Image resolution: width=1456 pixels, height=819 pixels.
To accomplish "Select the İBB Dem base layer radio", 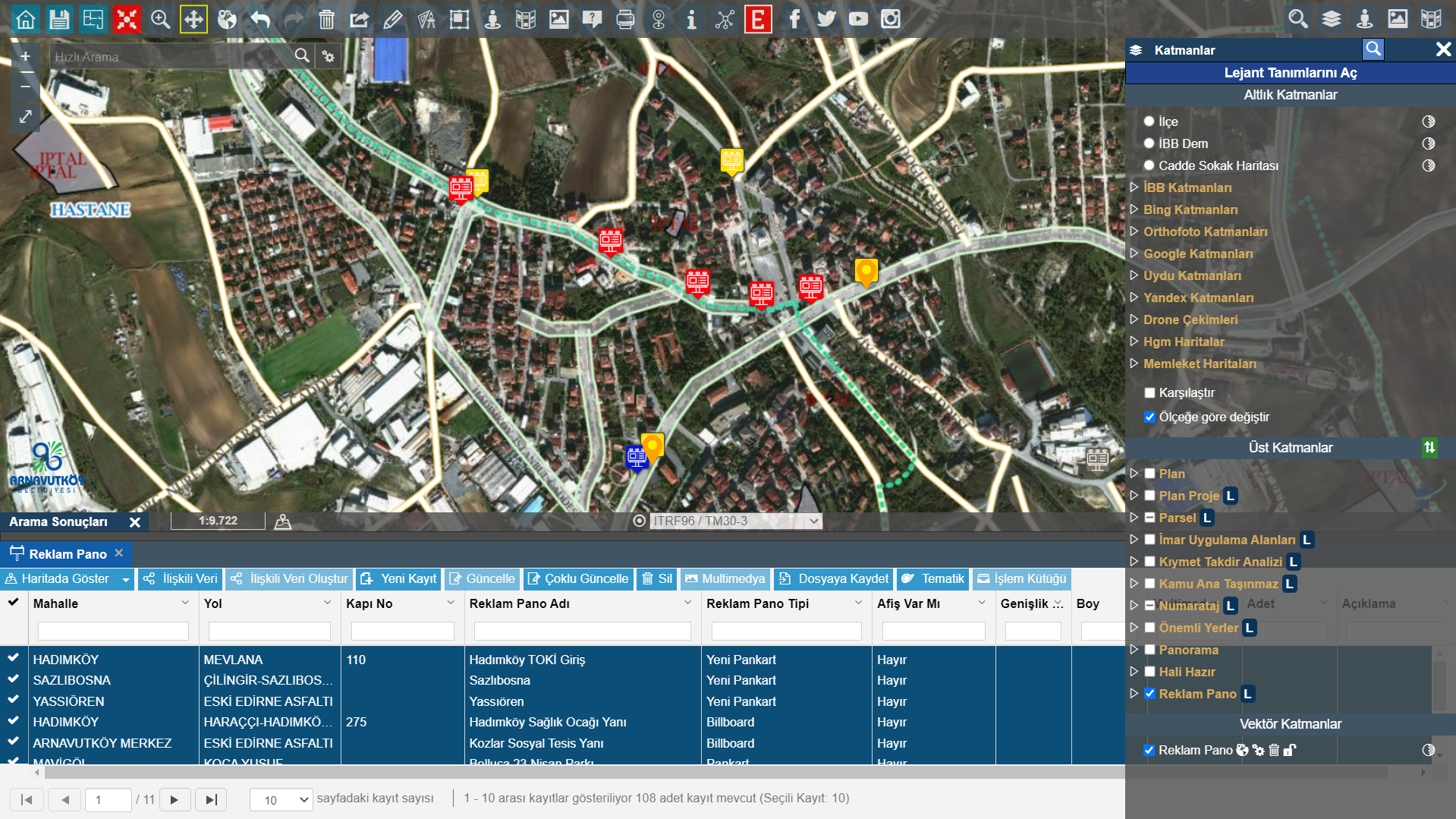I will (1149, 143).
